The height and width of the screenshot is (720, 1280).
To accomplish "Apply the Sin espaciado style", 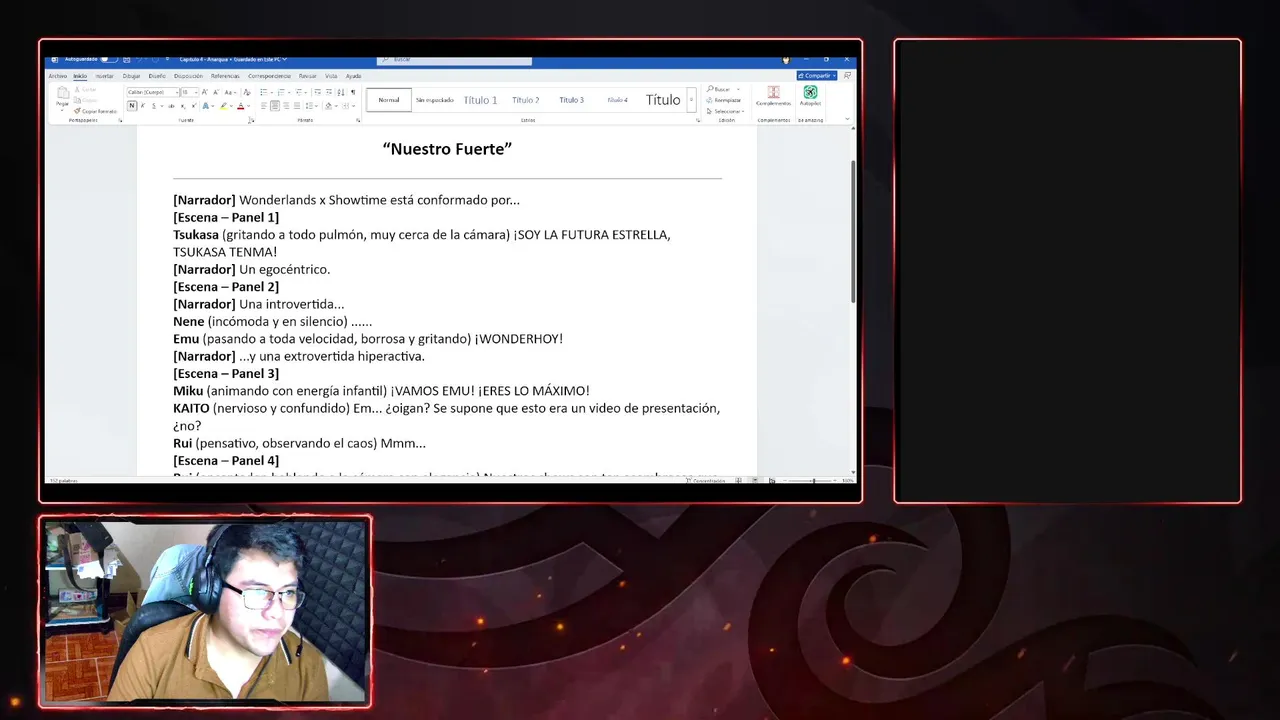I will pyautogui.click(x=435, y=100).
